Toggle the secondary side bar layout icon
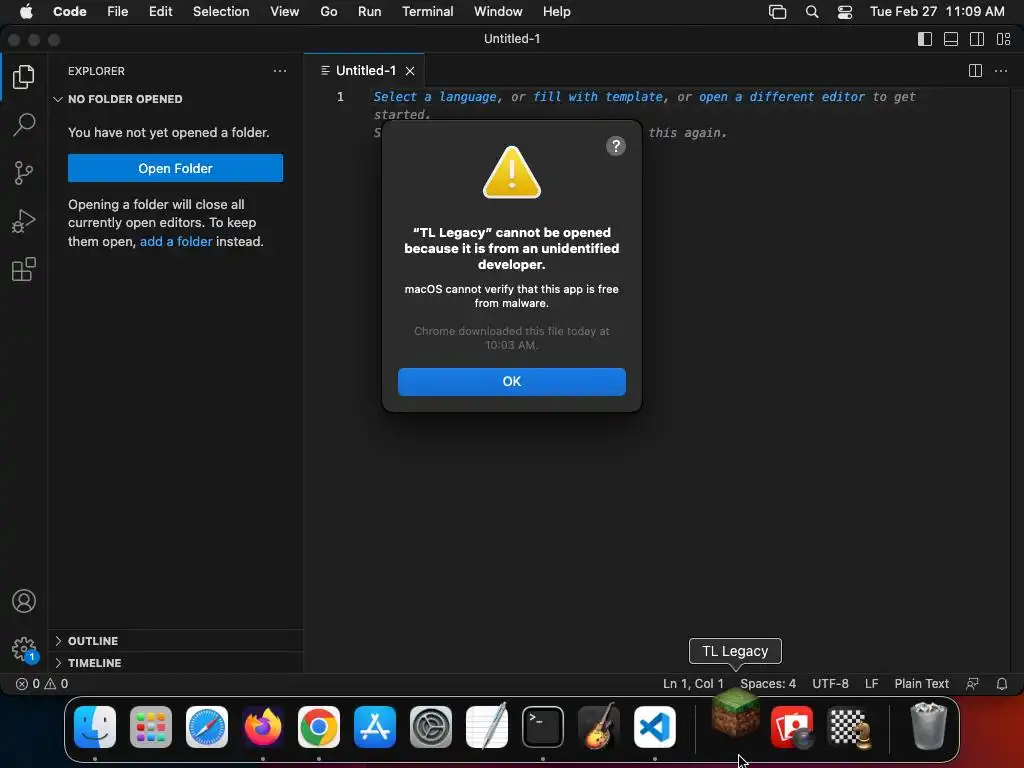The height and width of the screenshot is (768, 1024). point(977,39)
